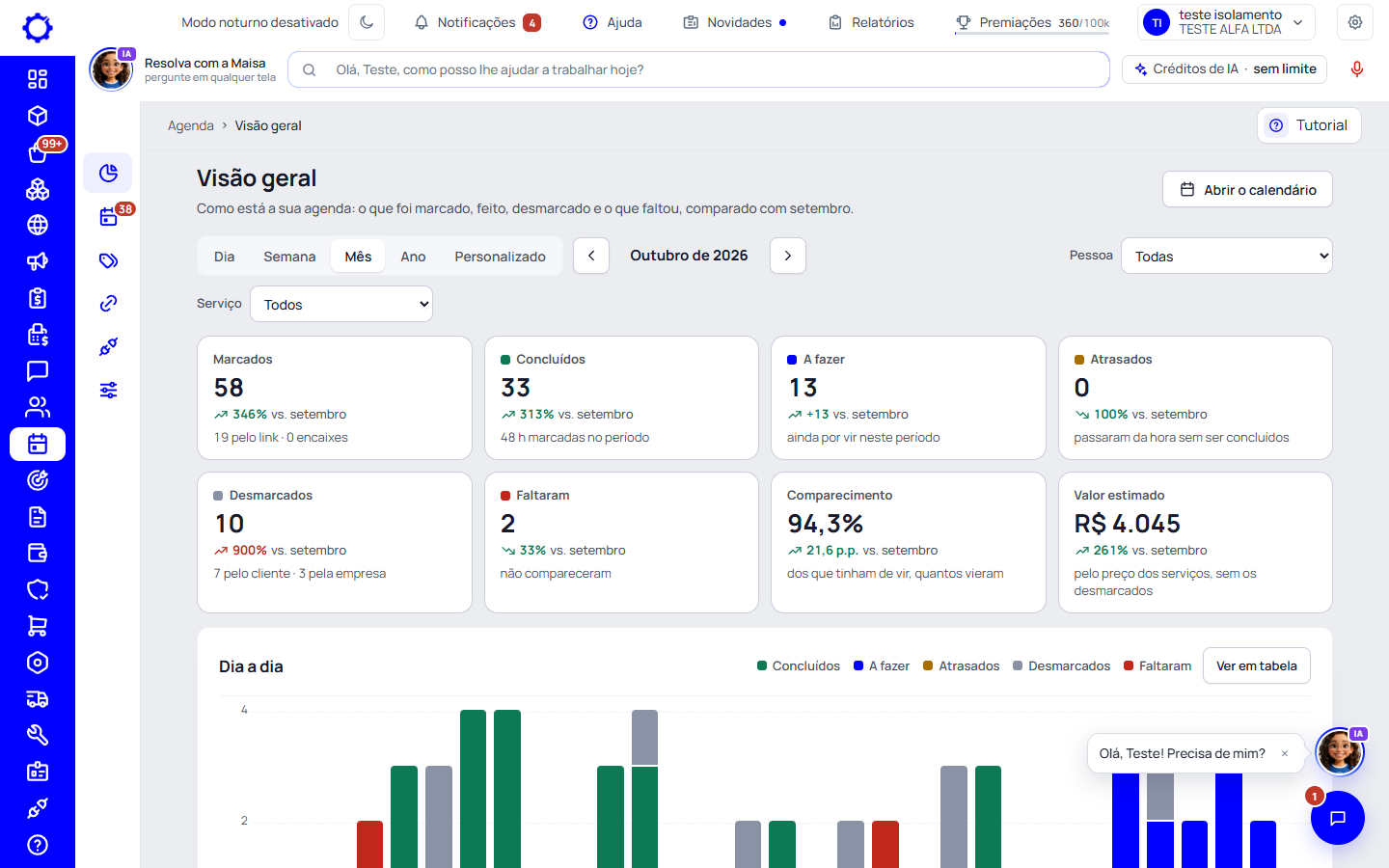
Task: Click the Ver em tabela button
Action: pyautogui.click(x=1256, y=665)
